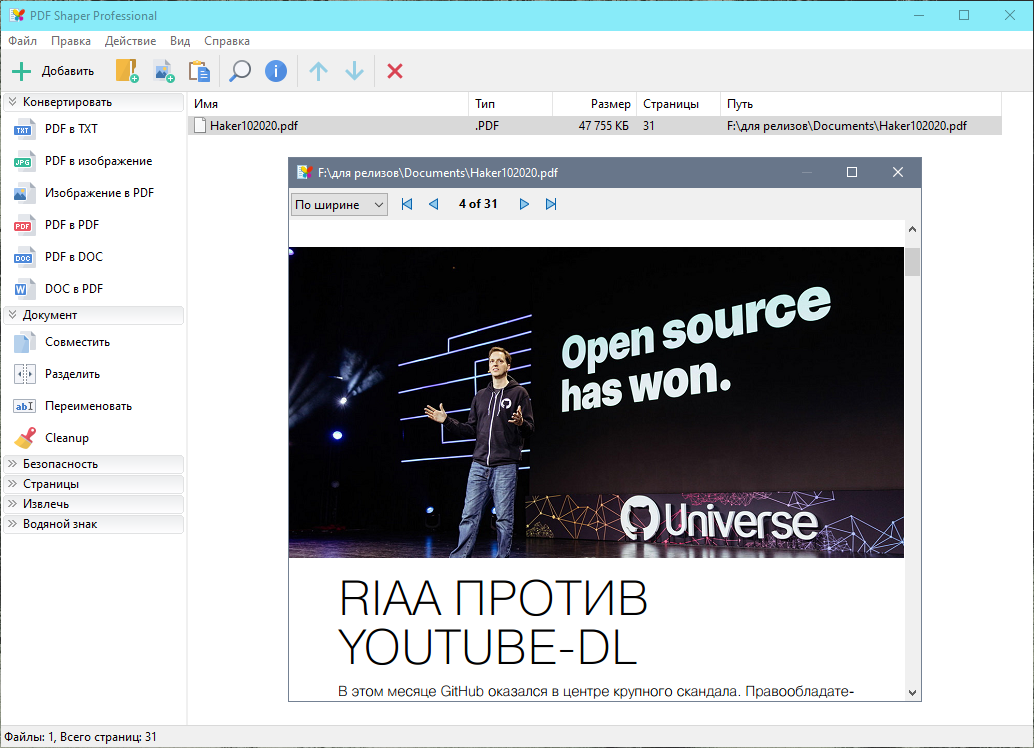The image size is (1034, 748).
Task: Click the Добавить button
Action: [x=53, y=71]
